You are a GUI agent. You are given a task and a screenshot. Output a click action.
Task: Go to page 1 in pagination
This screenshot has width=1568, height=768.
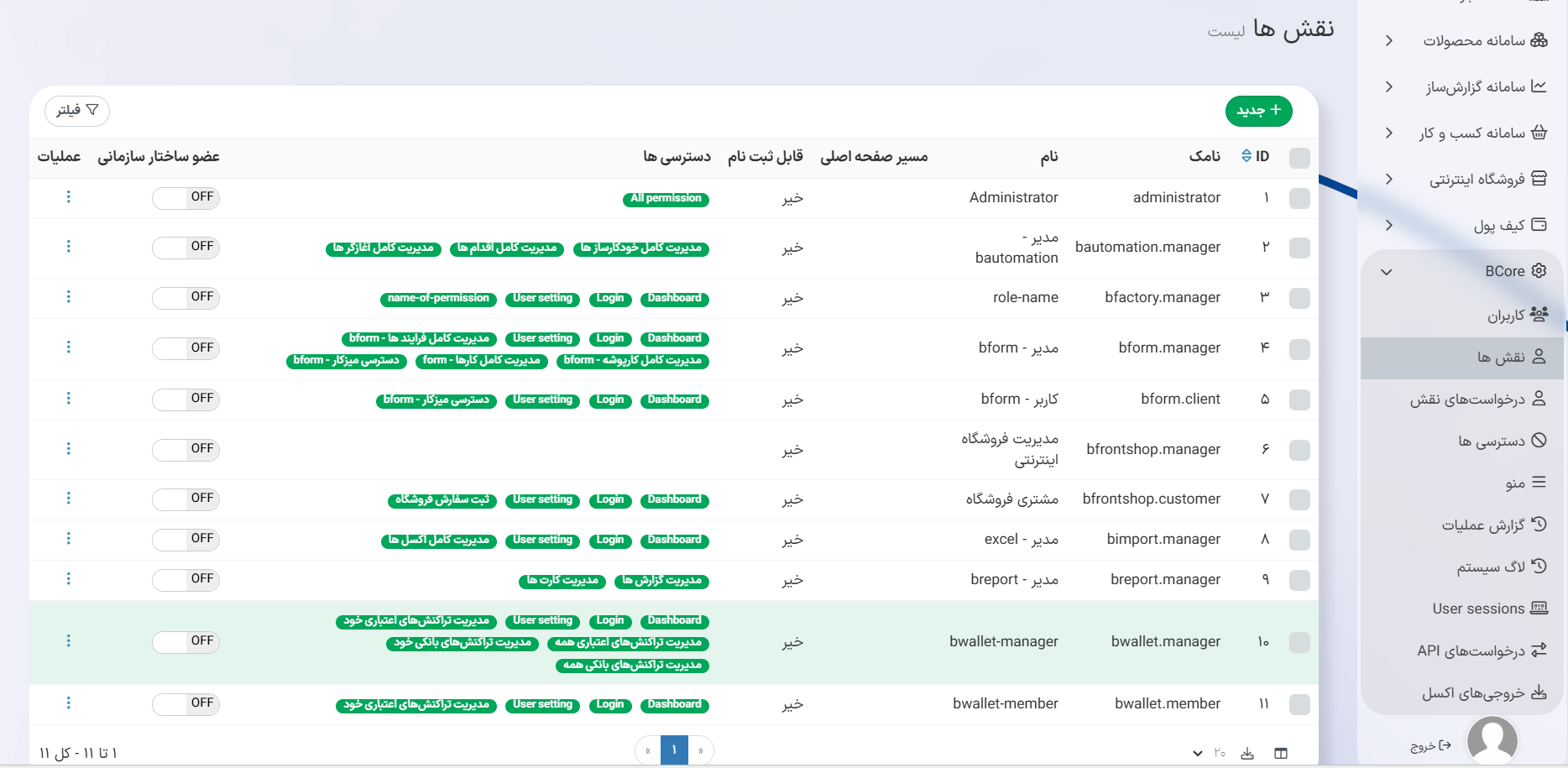[674, 750]
